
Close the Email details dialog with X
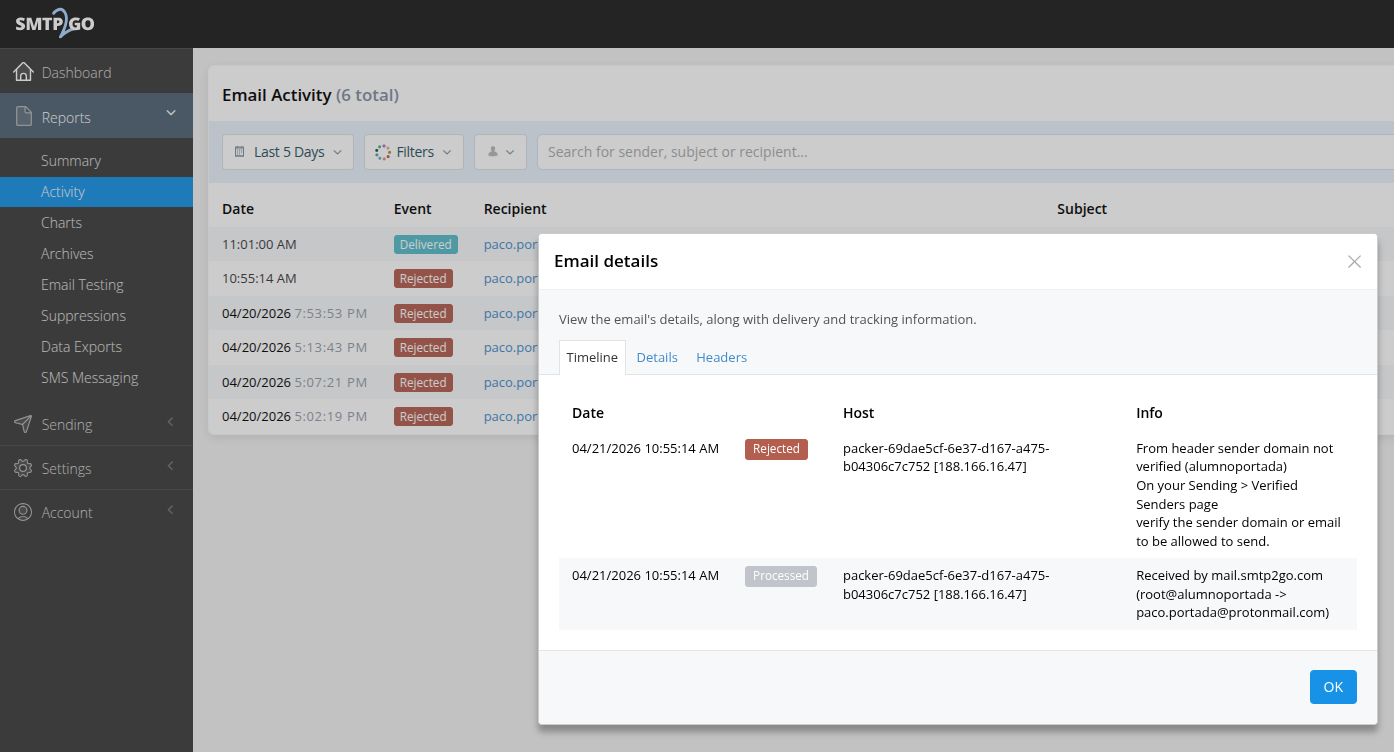[1354, 262]
